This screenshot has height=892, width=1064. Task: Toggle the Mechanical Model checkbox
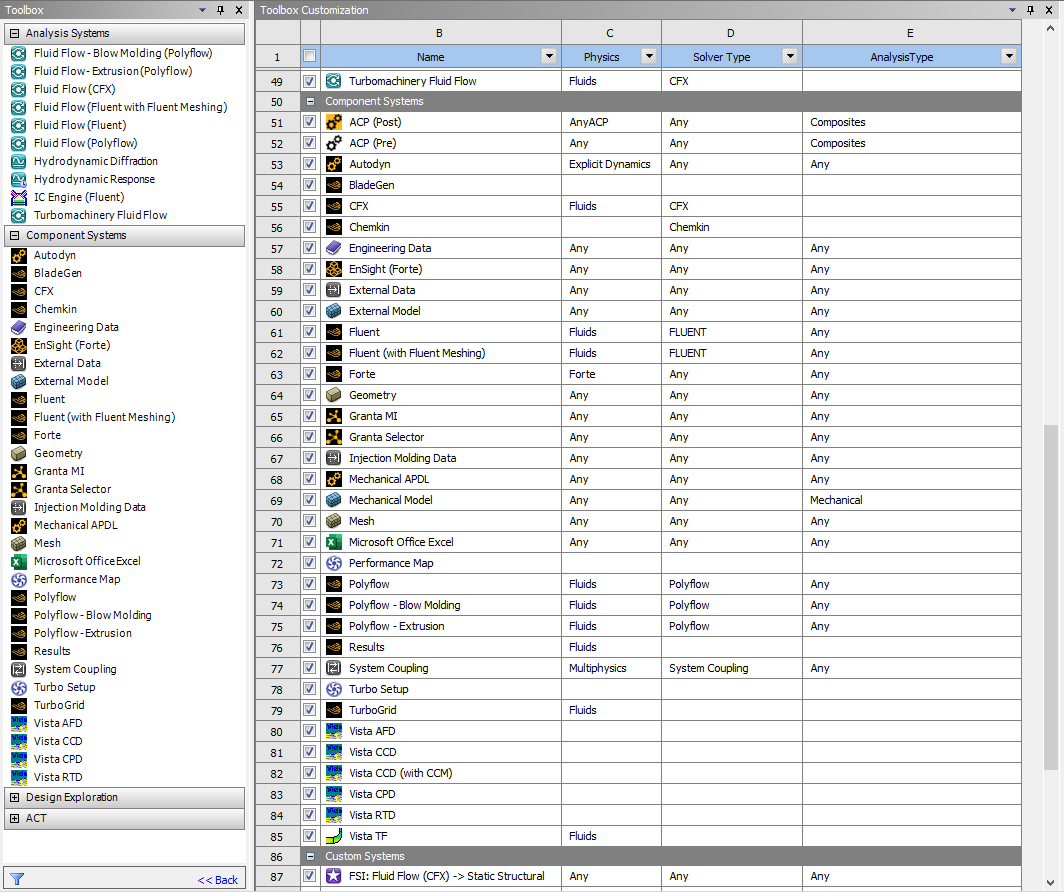pyautogui.click(x=310, y=500)
